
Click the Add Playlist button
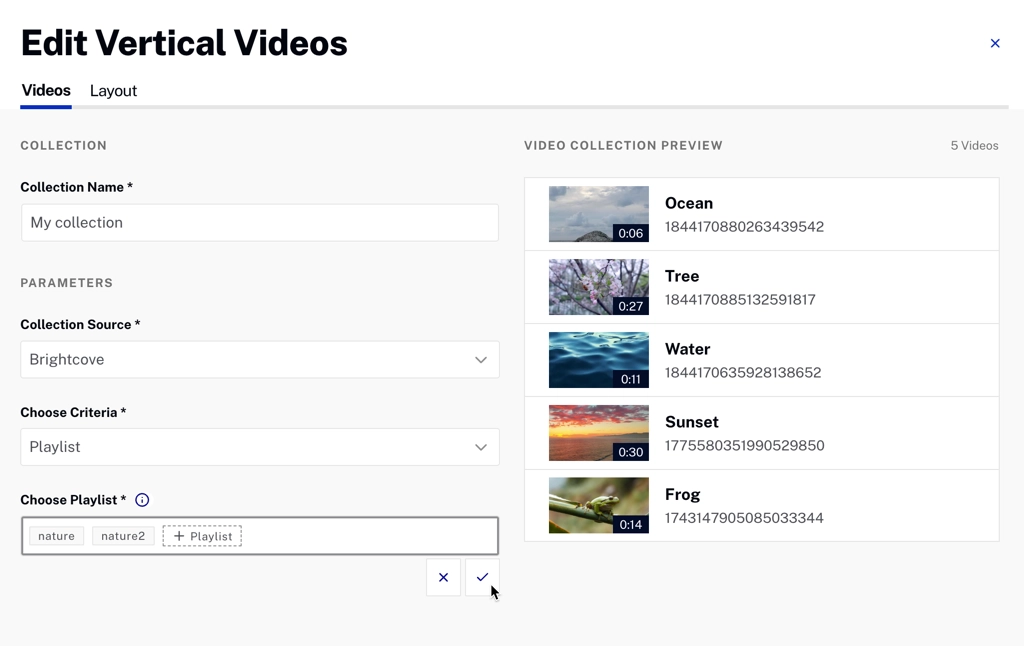click(x=202, y=536)
